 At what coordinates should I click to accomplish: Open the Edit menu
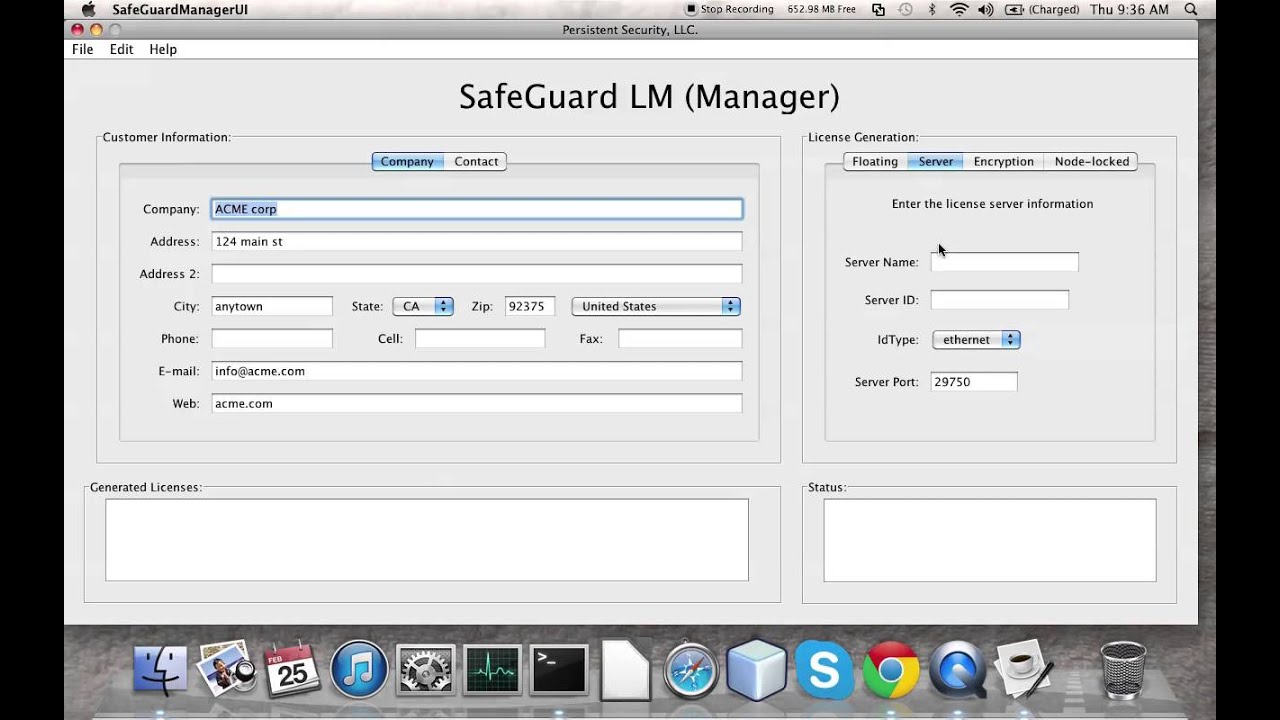coord(121,49)
